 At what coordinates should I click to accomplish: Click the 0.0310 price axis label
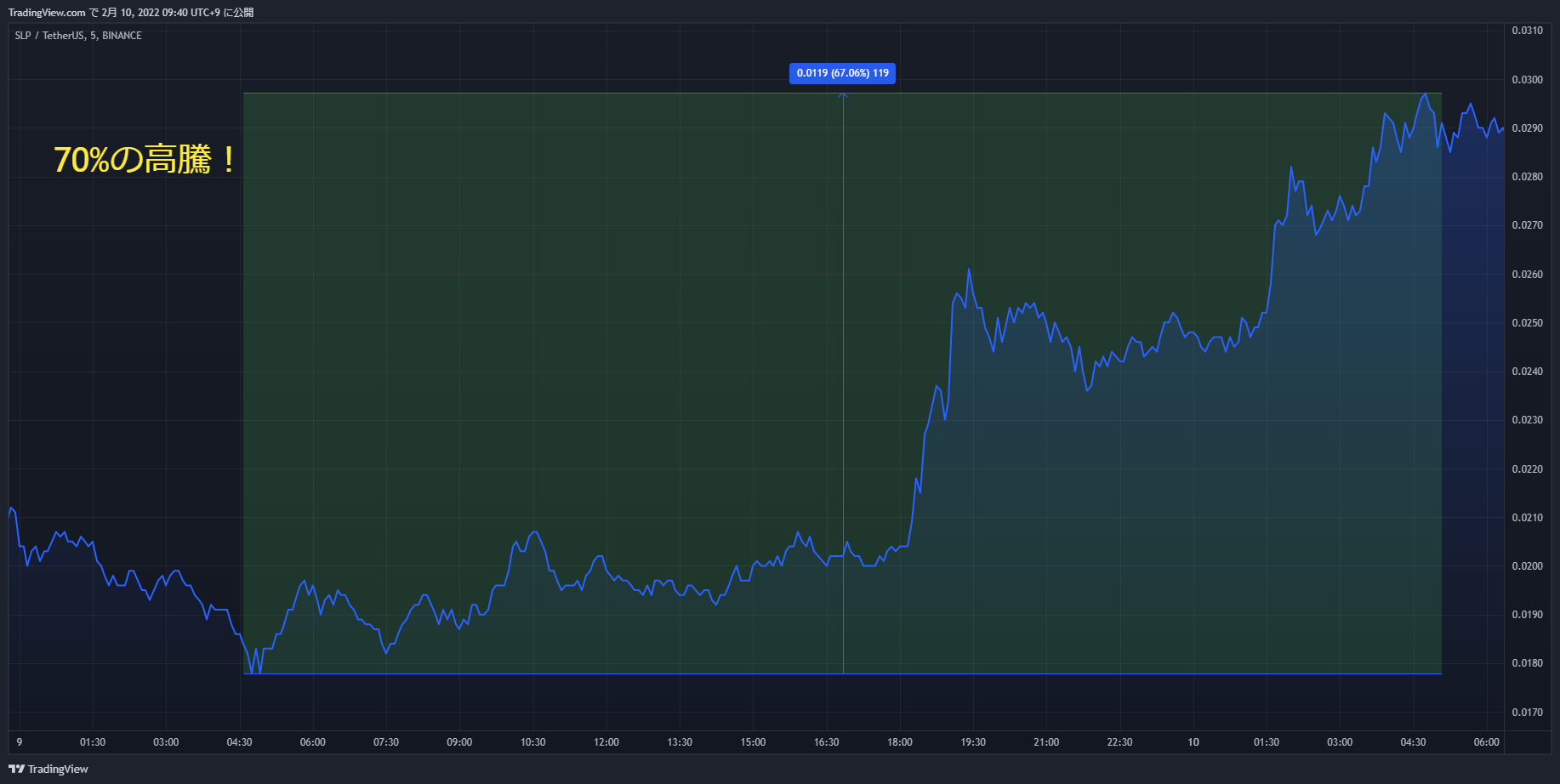[1527, 31]
